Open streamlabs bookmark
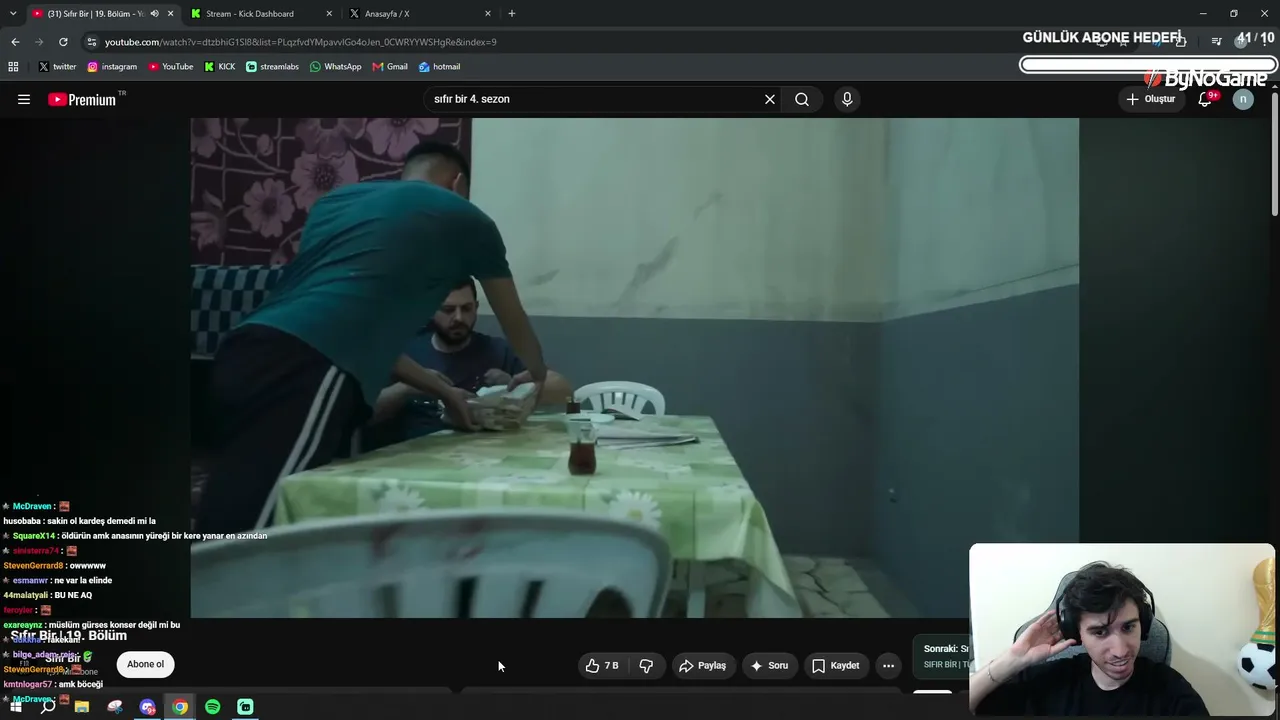1280x720 pixels. pyautogui.click(x=272, y=67)
